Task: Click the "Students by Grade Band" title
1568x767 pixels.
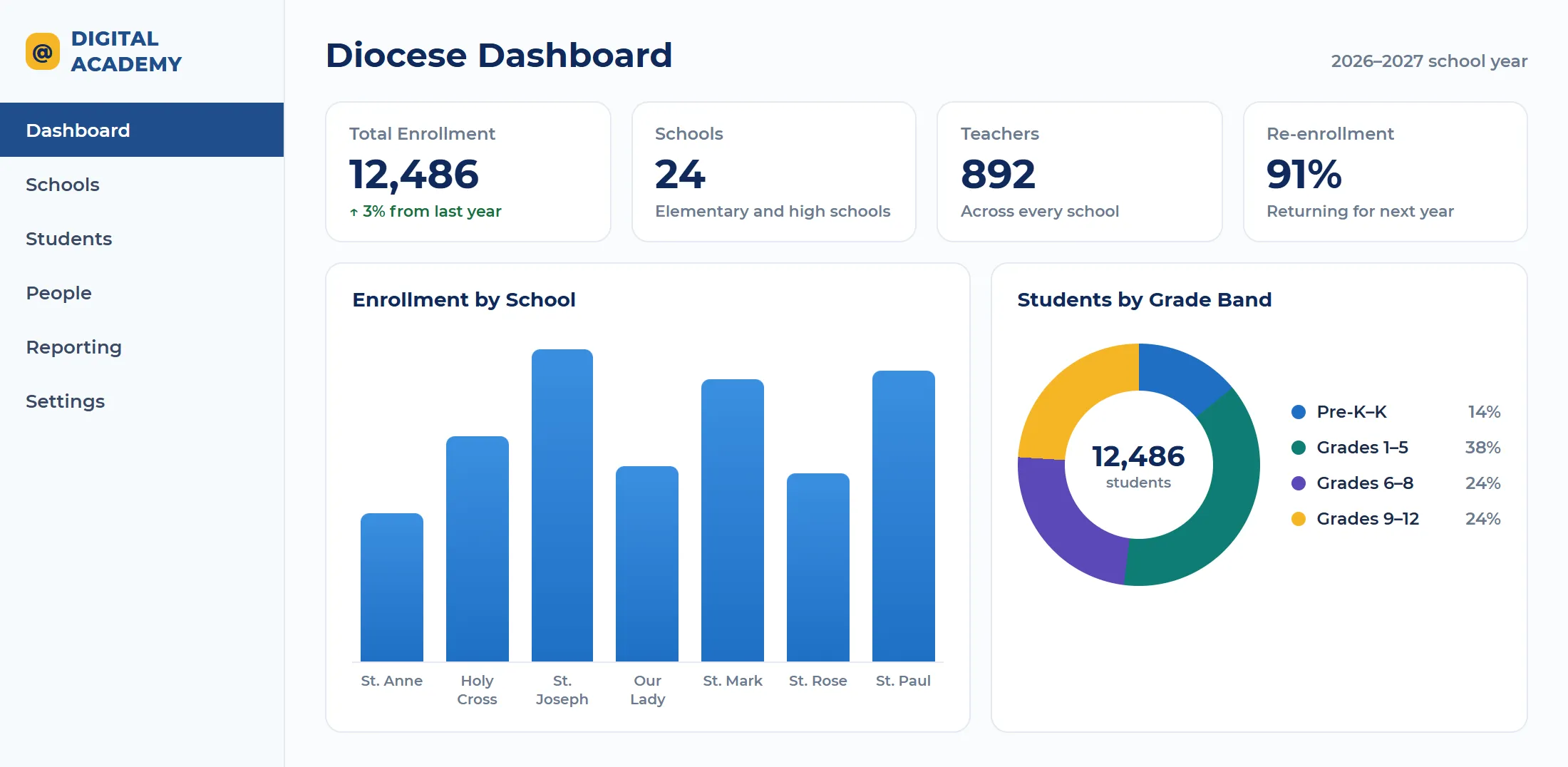Action: pos(1145,299)
